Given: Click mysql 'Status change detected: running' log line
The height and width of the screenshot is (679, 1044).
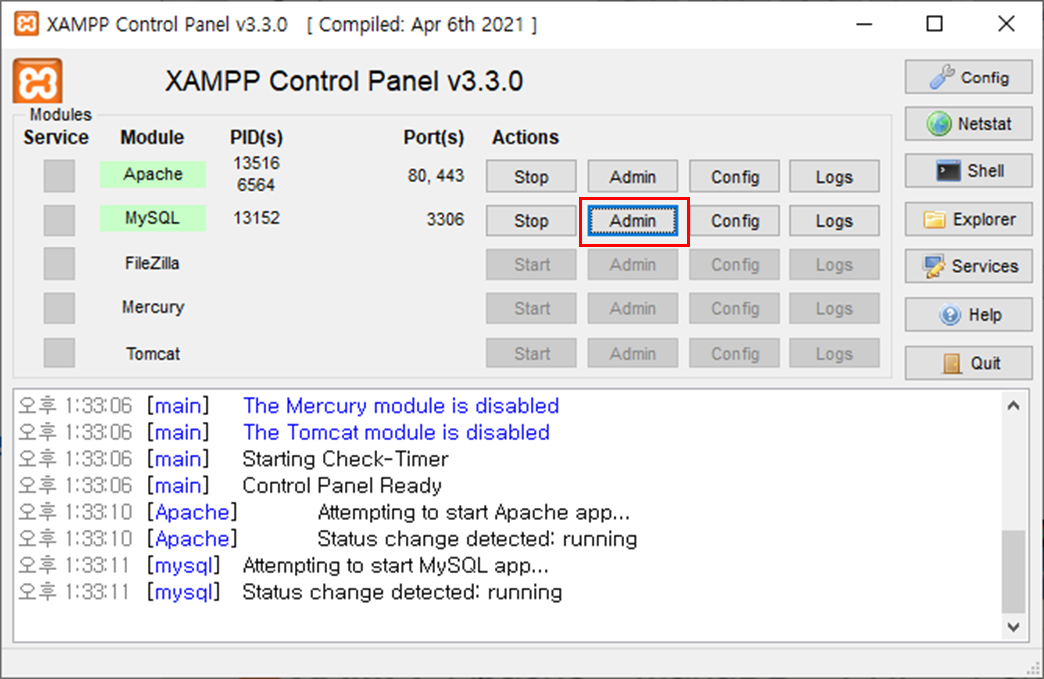Looking at the screenshot, I should 402,592.
